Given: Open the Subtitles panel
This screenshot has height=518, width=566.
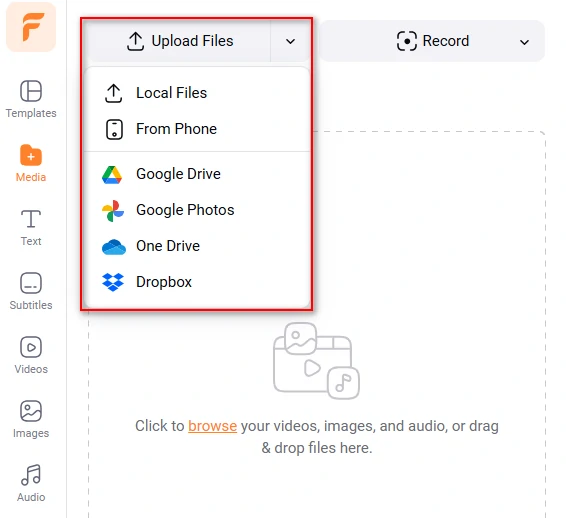Looking at the screenshot, I should [x=31, y=291].
